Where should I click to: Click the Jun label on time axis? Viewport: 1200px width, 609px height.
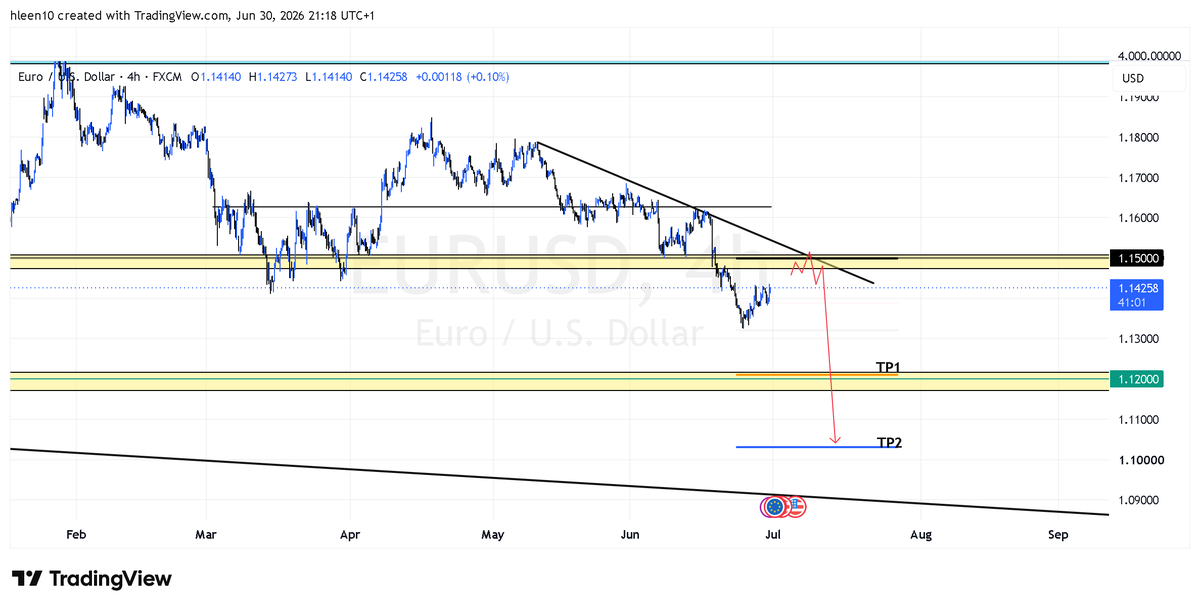coord(630,535)
